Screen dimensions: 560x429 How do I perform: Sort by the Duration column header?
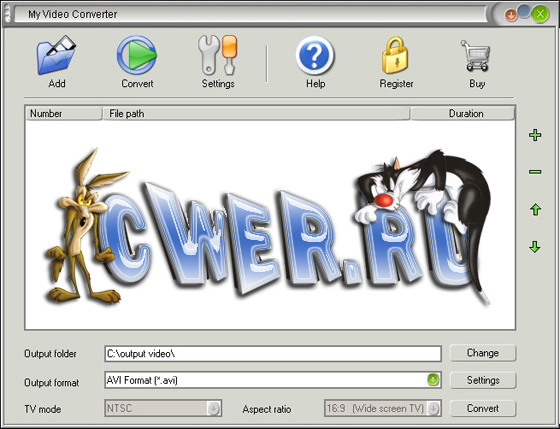pyautogui.click(x=463, y=113)
